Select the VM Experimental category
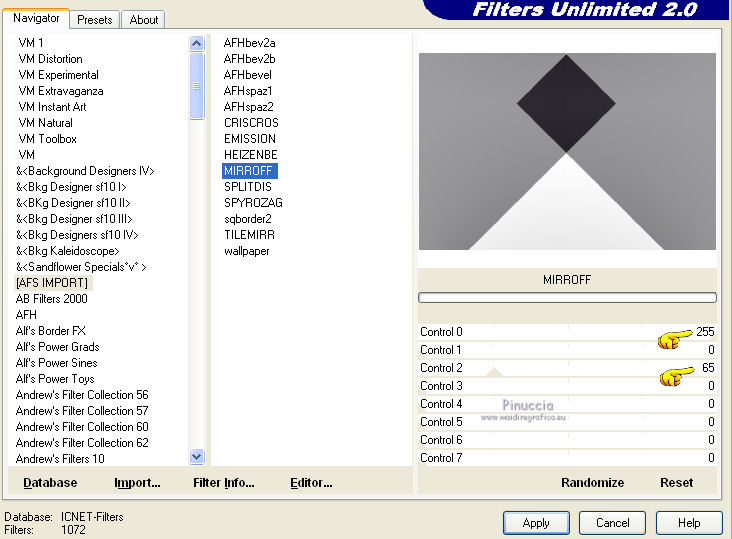Image resolution: width=732 pixels, height=539 pixels. coord(58,75)
